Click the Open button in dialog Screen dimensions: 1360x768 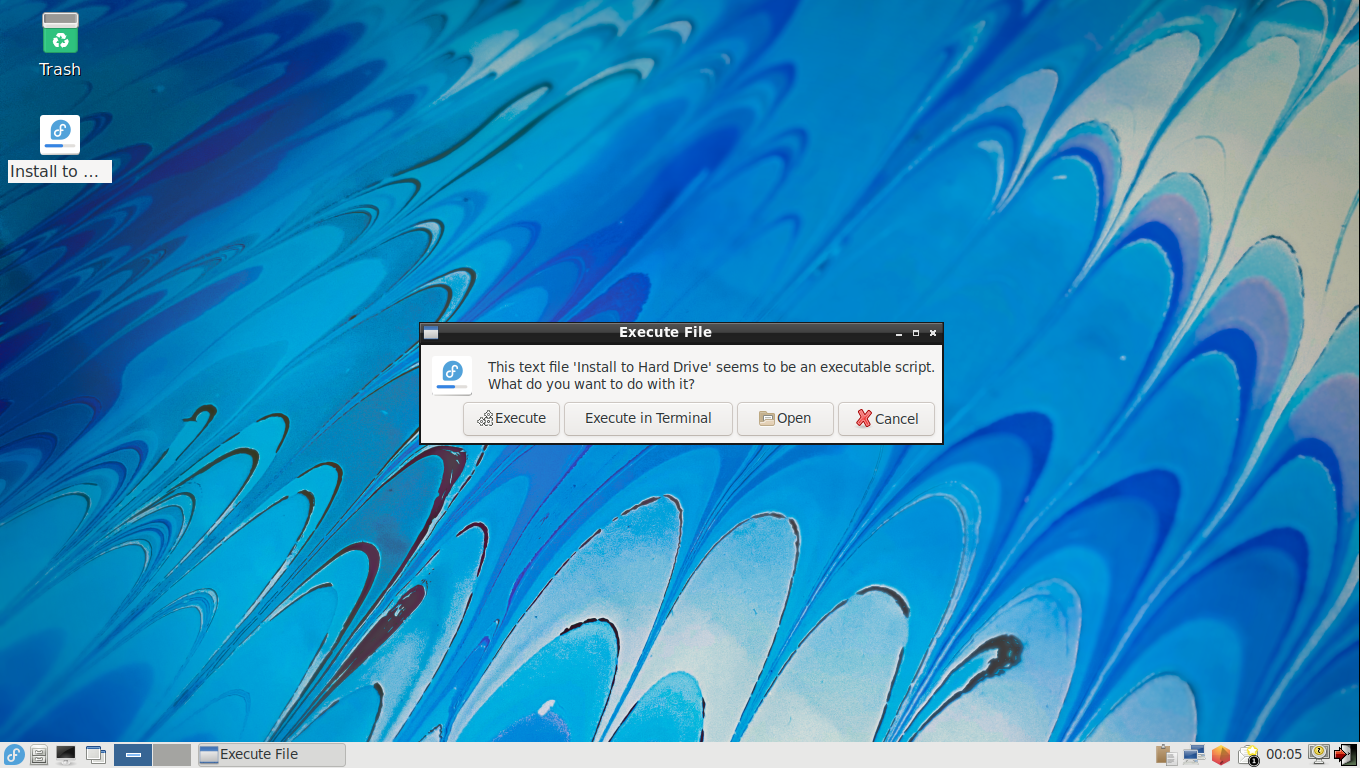[x=785, y=419]
